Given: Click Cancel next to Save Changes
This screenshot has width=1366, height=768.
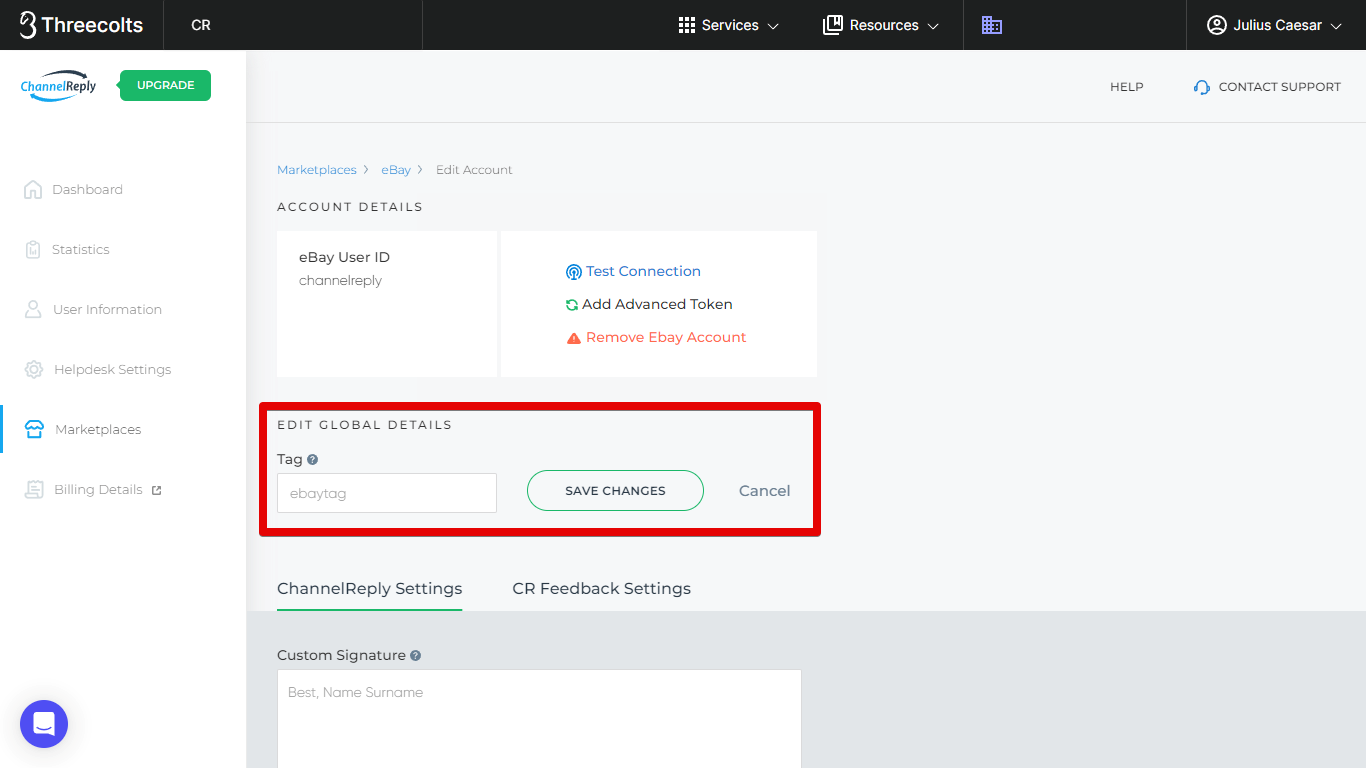Looking at the screenshot, I should (x=764, y=490).
